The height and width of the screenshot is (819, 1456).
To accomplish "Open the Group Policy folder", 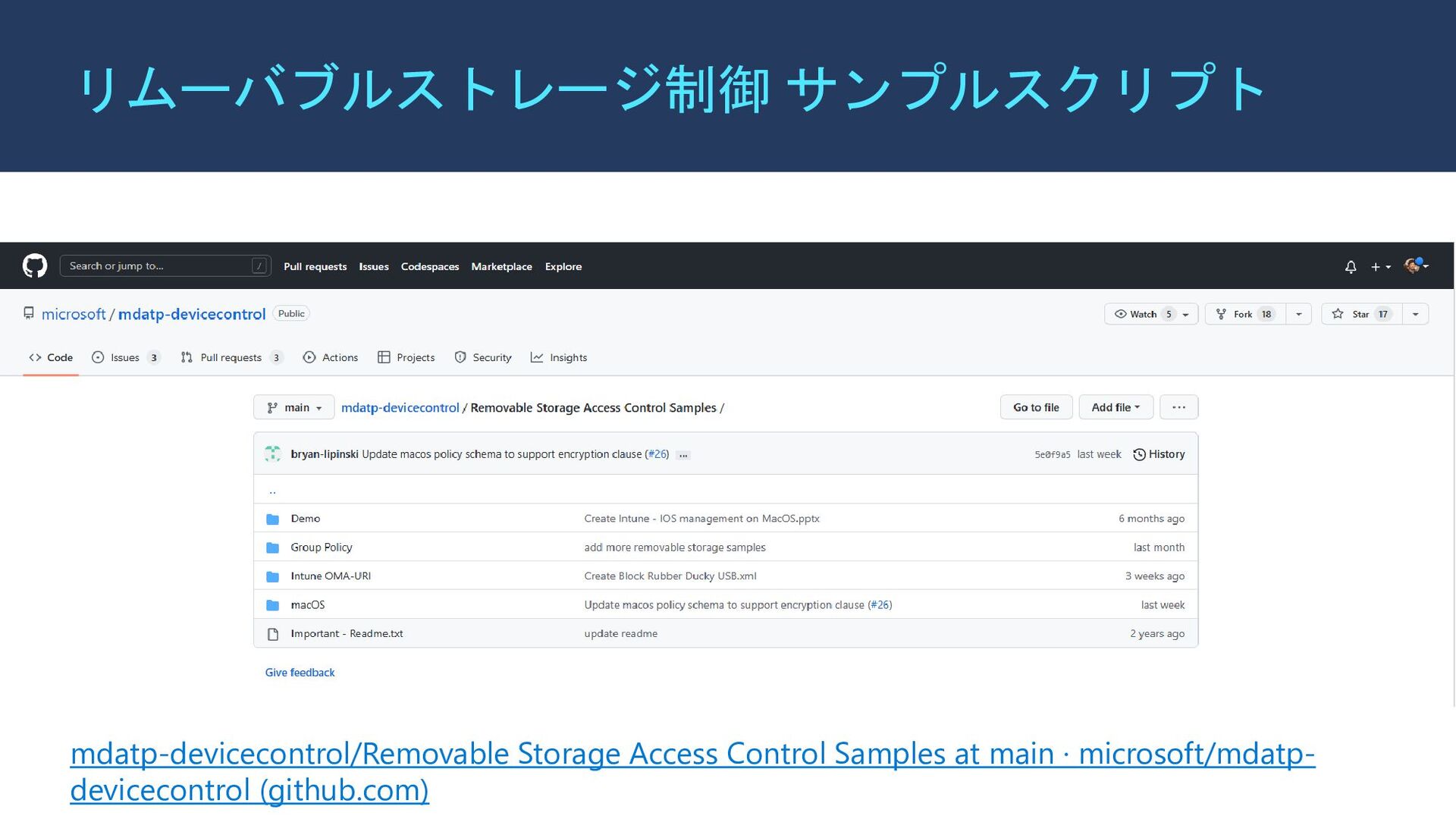I will tap(322, 548).
